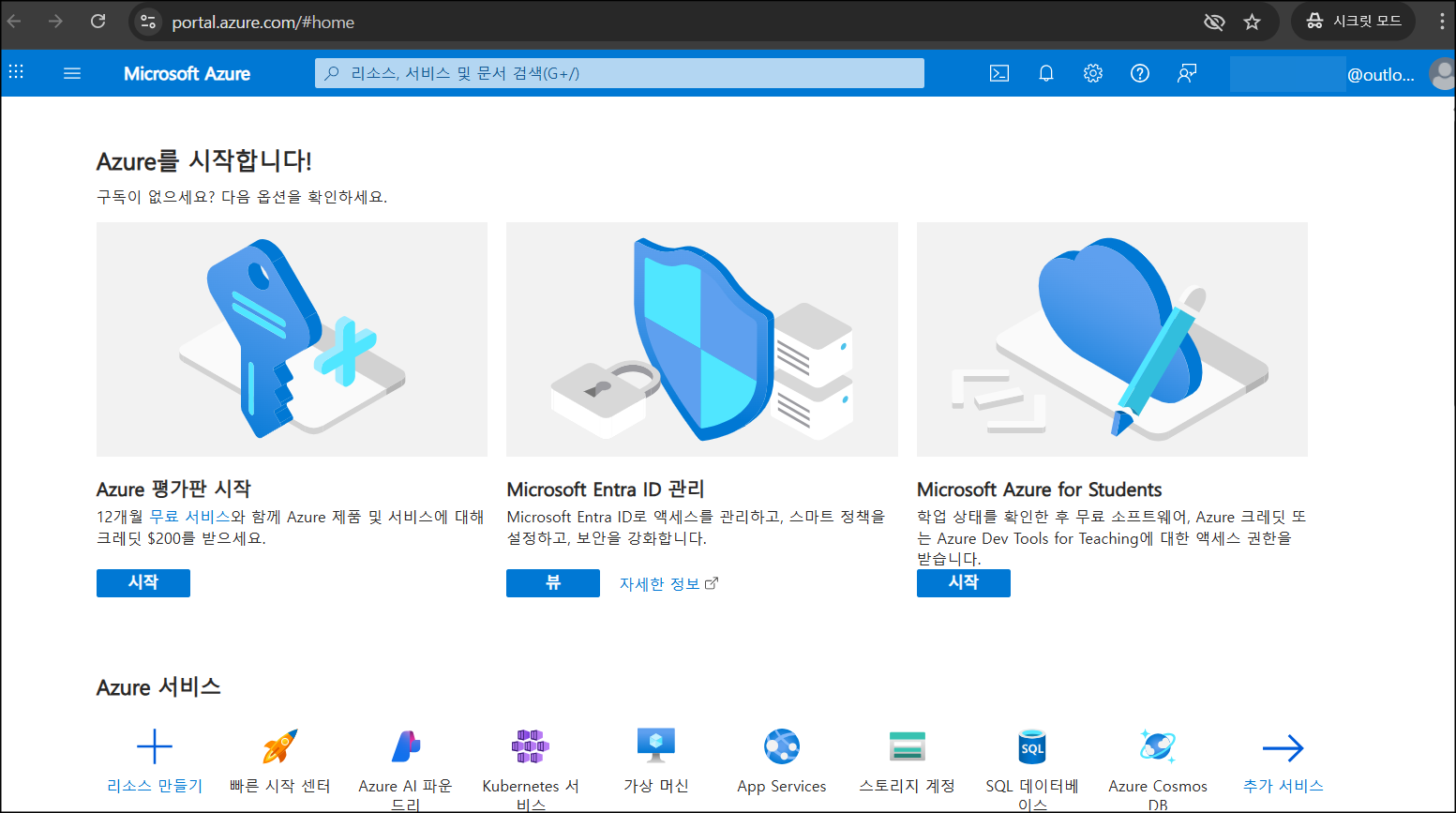Open the App Services icon
Viewport: 1456px width, 813px height.
coord(782,747)
